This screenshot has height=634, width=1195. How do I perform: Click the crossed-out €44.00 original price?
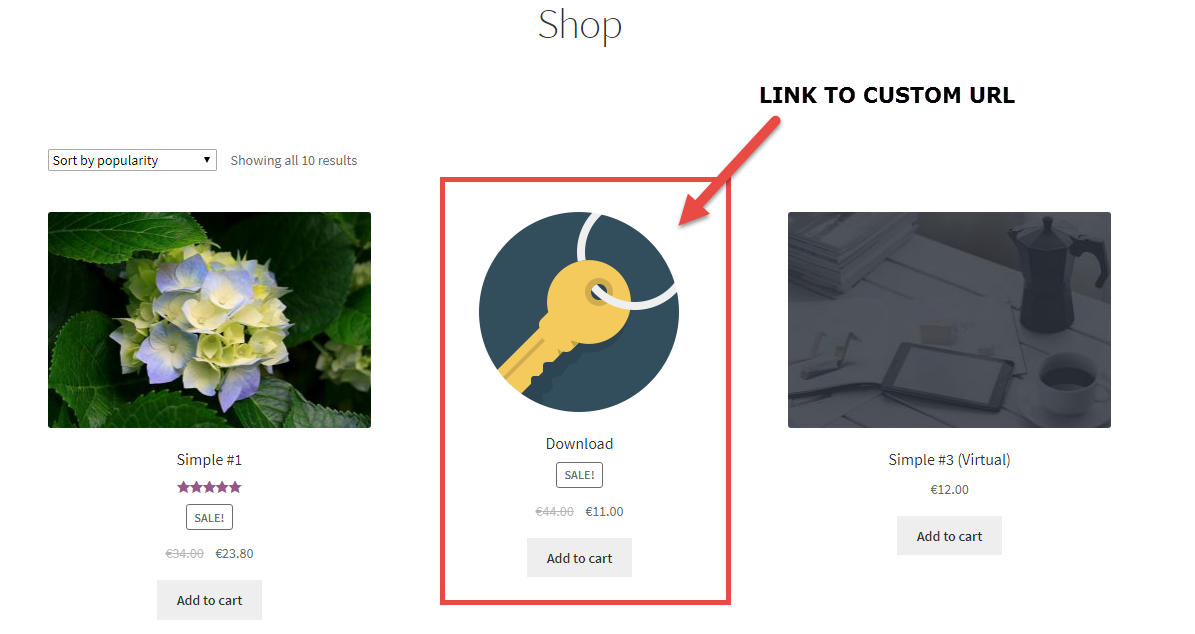554,511
